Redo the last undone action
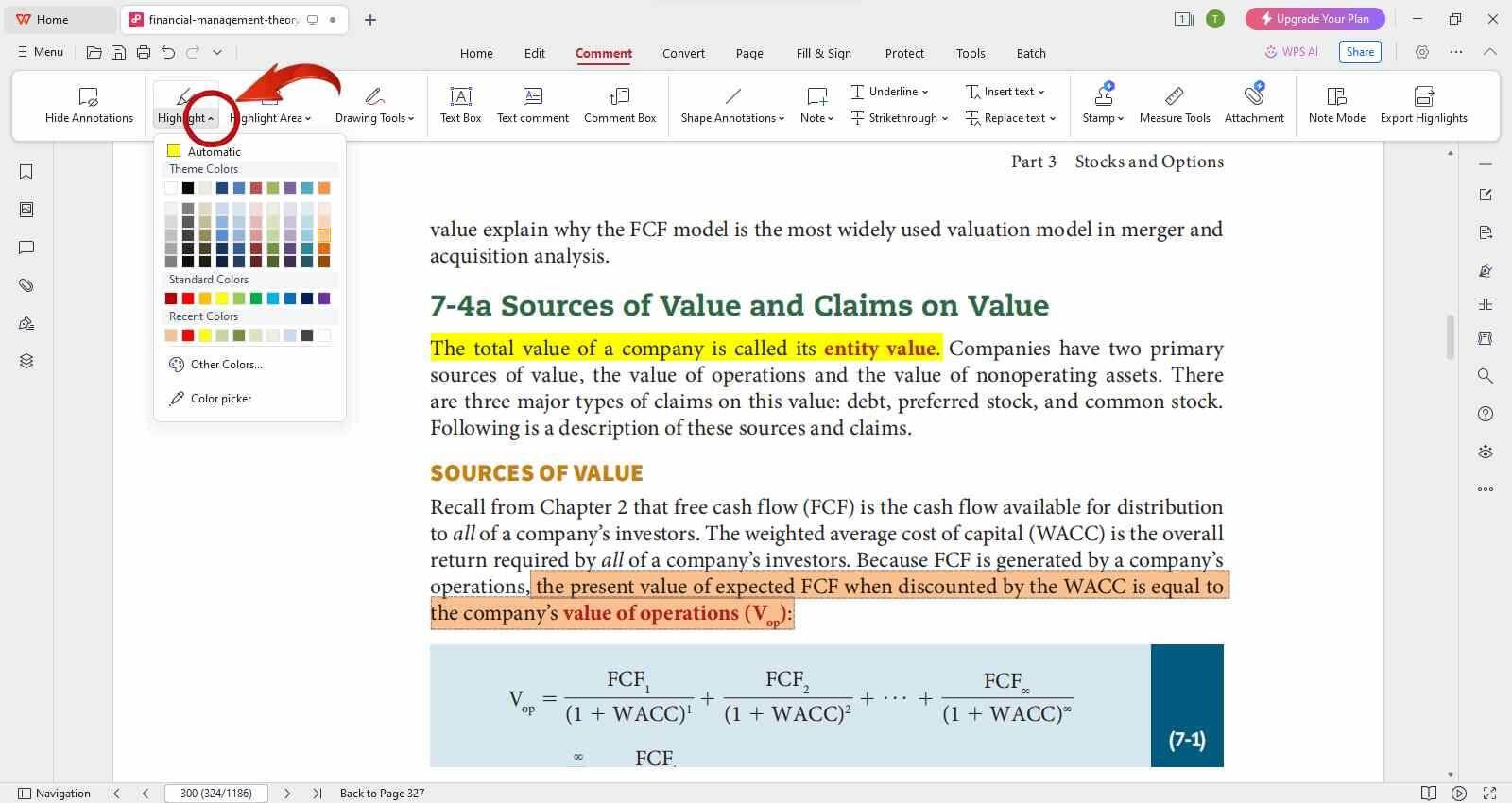Image resolution: width=1512 pixels, height=803 pixels. click(x=193, y=53)
